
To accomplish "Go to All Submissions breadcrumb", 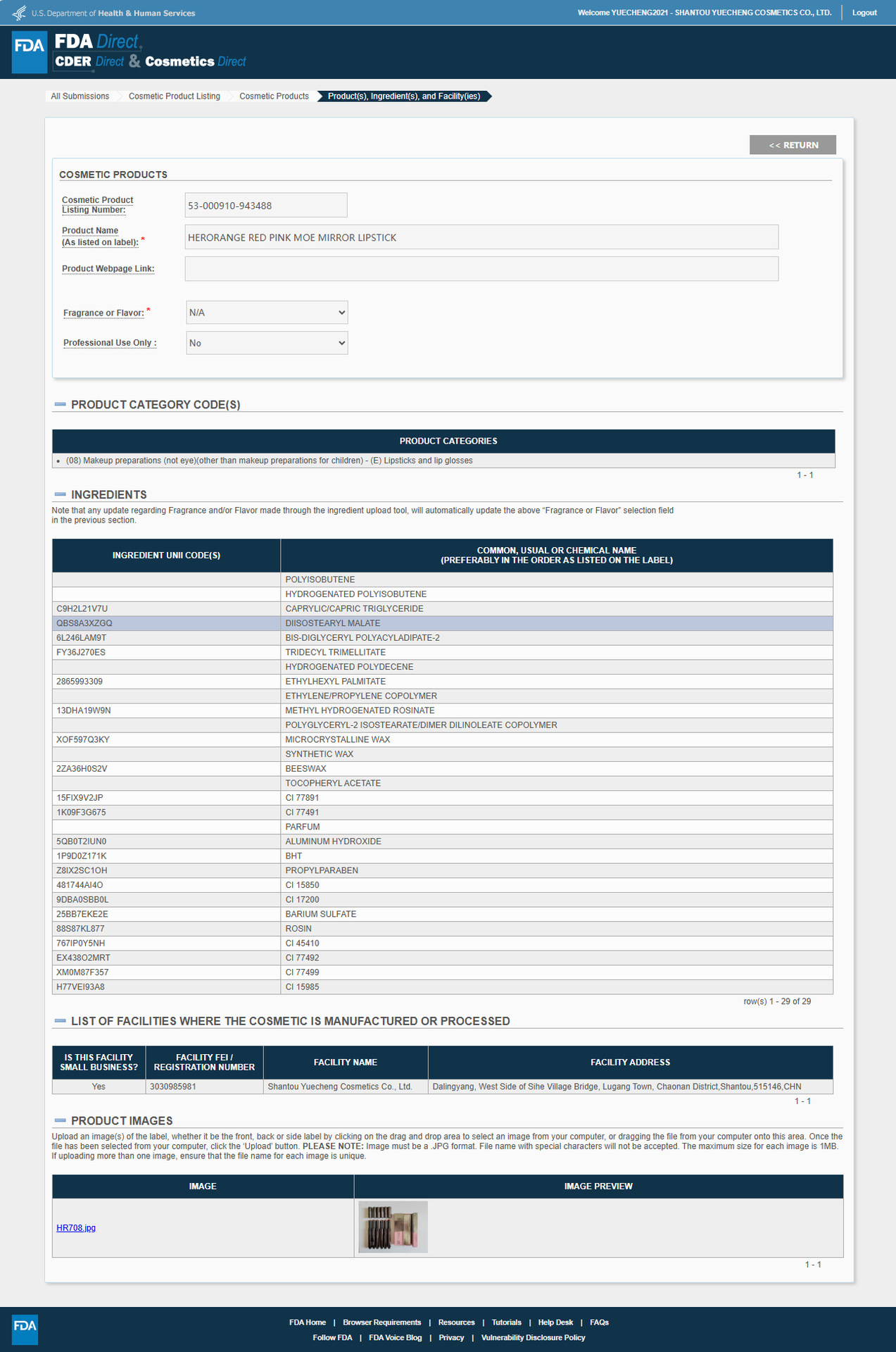I will tap(80, 96).
